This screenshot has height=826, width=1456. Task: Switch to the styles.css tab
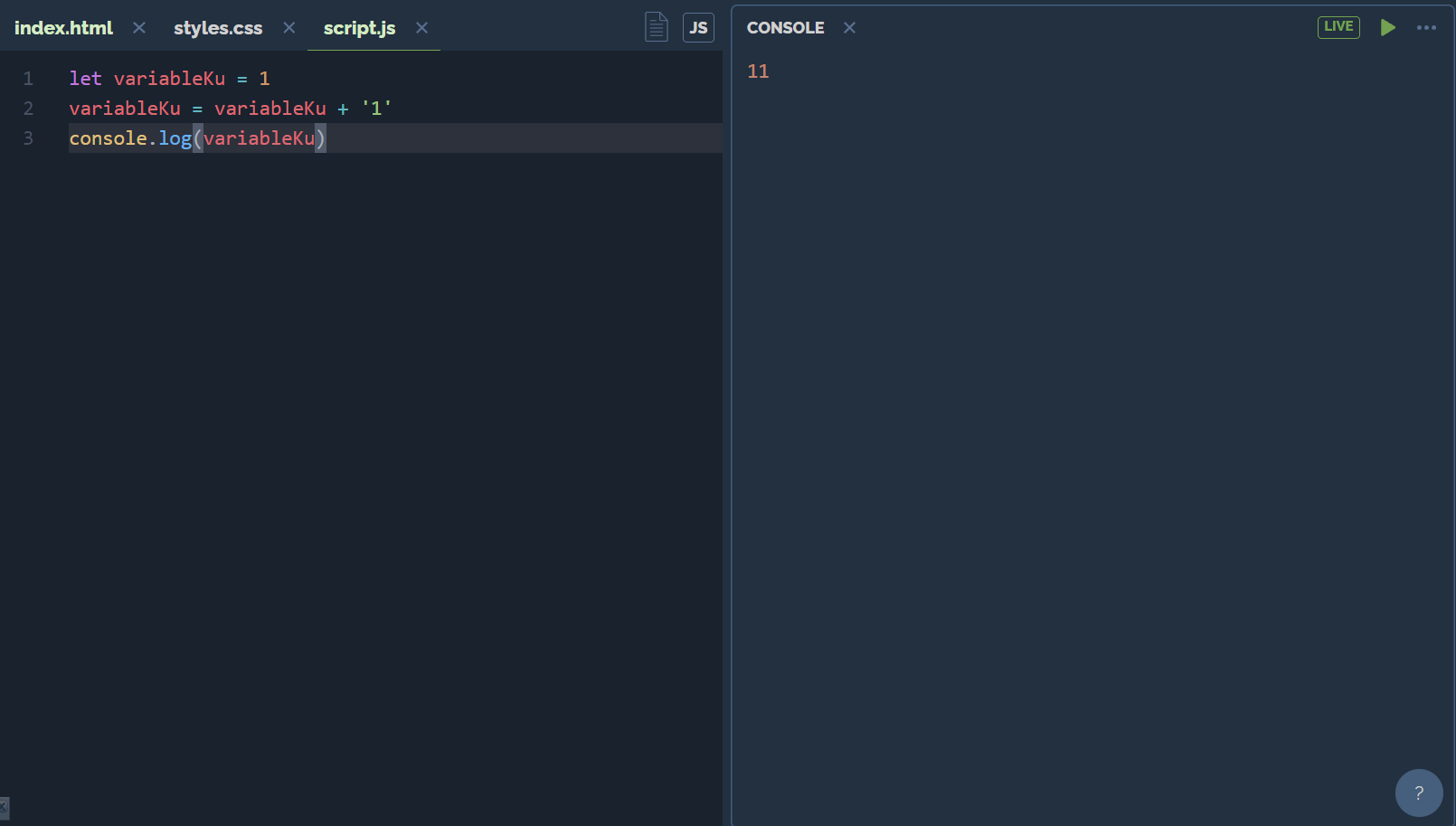[x=217, y=27]
